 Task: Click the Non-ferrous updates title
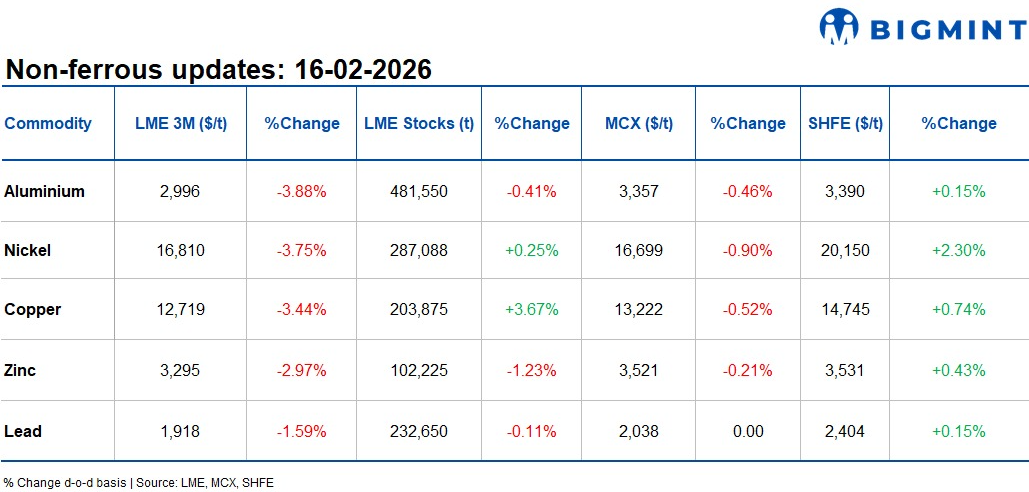219,70
